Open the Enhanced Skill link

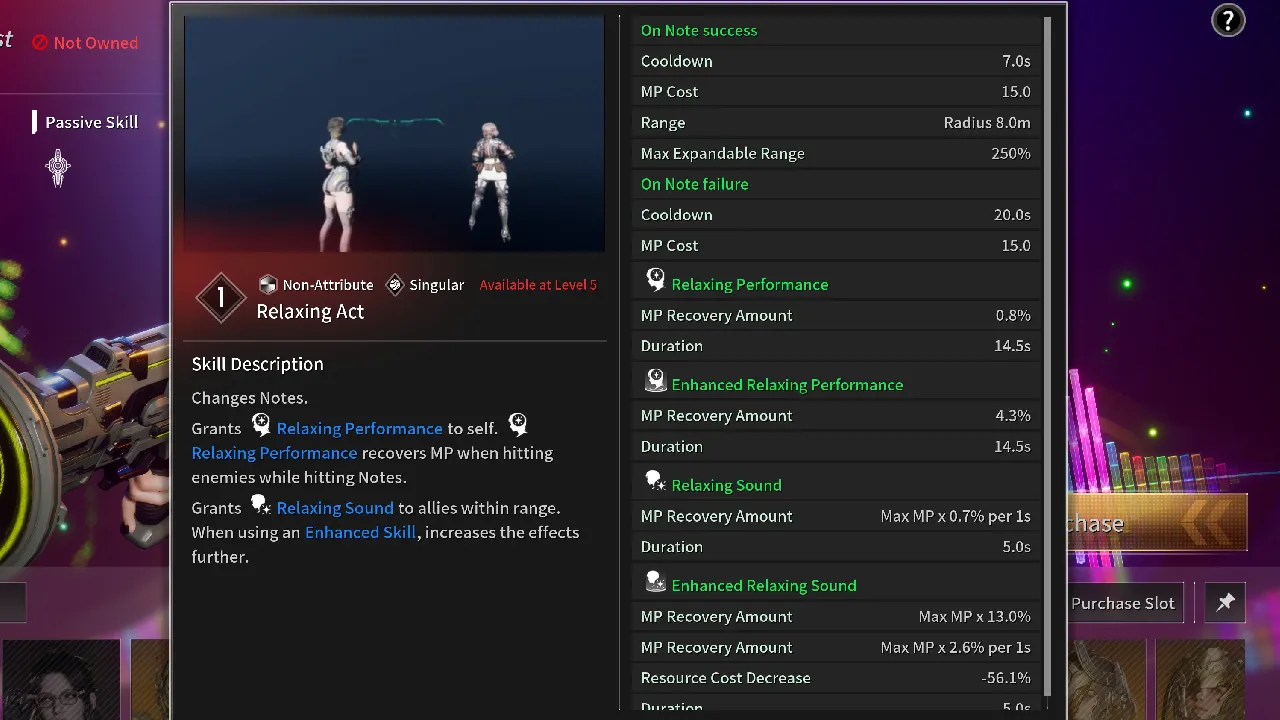click(x=360, y=532)
